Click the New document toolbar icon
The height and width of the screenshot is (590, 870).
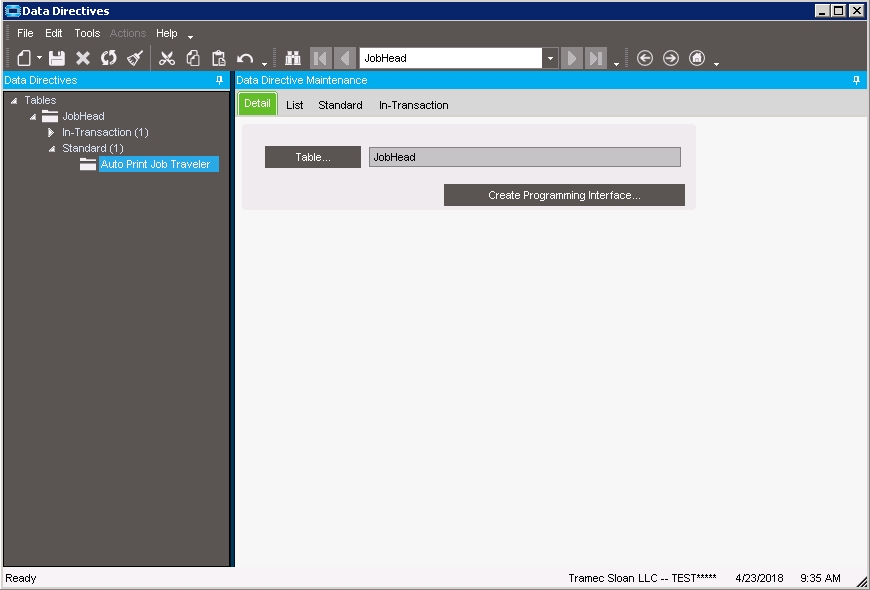[x=24, y=58]
